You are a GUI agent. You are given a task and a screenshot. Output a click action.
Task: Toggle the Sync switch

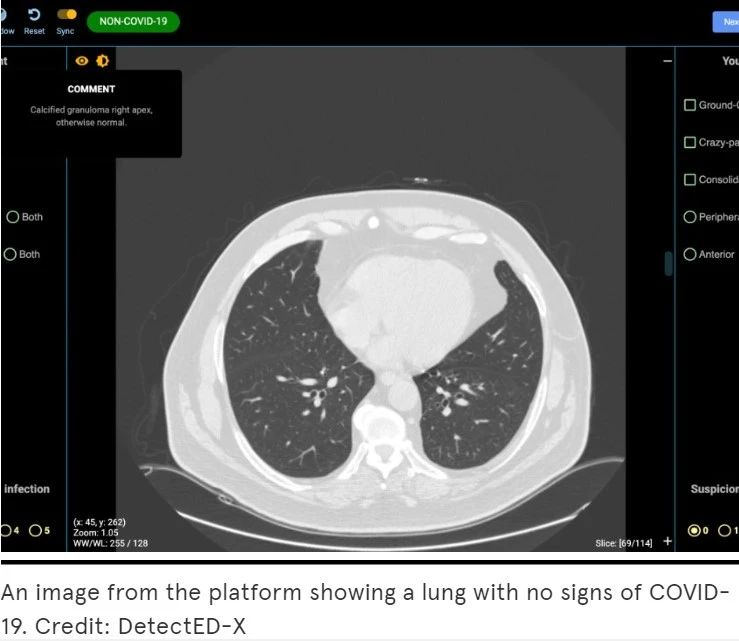click(x=66, y=15)
